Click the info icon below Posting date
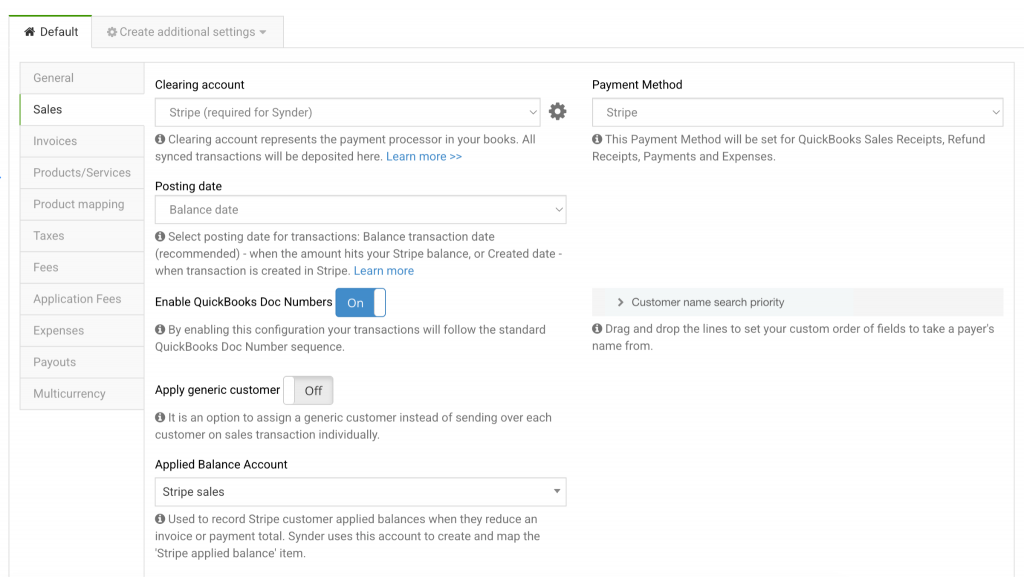 [160, 237]
